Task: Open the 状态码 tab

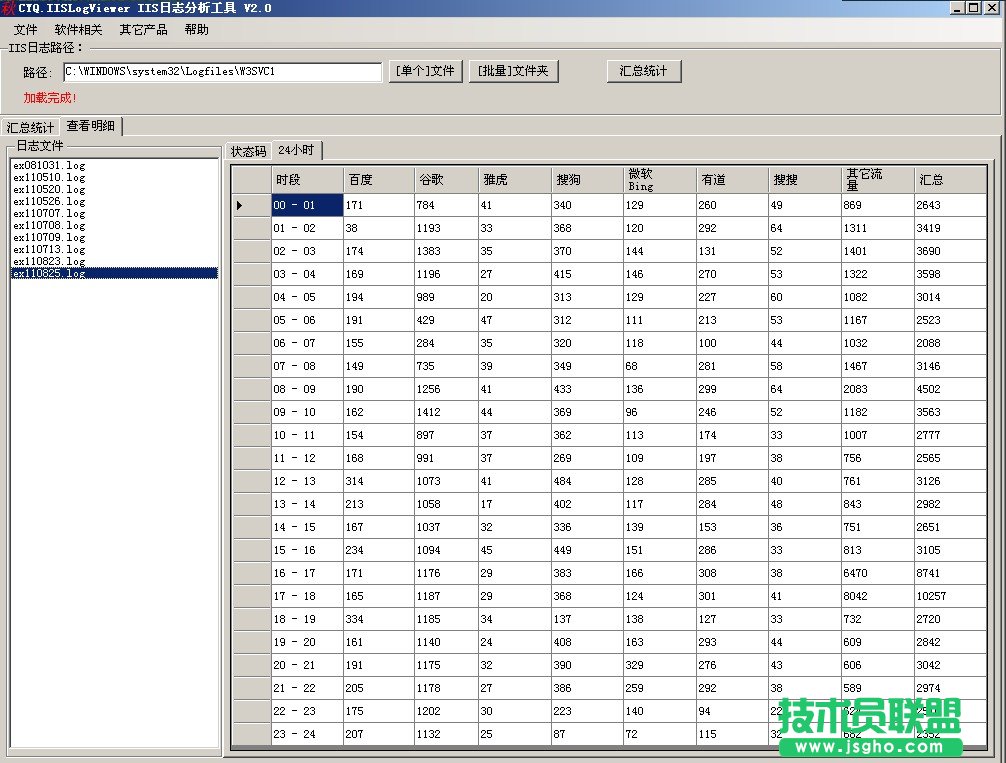Action: pos(247,151)
